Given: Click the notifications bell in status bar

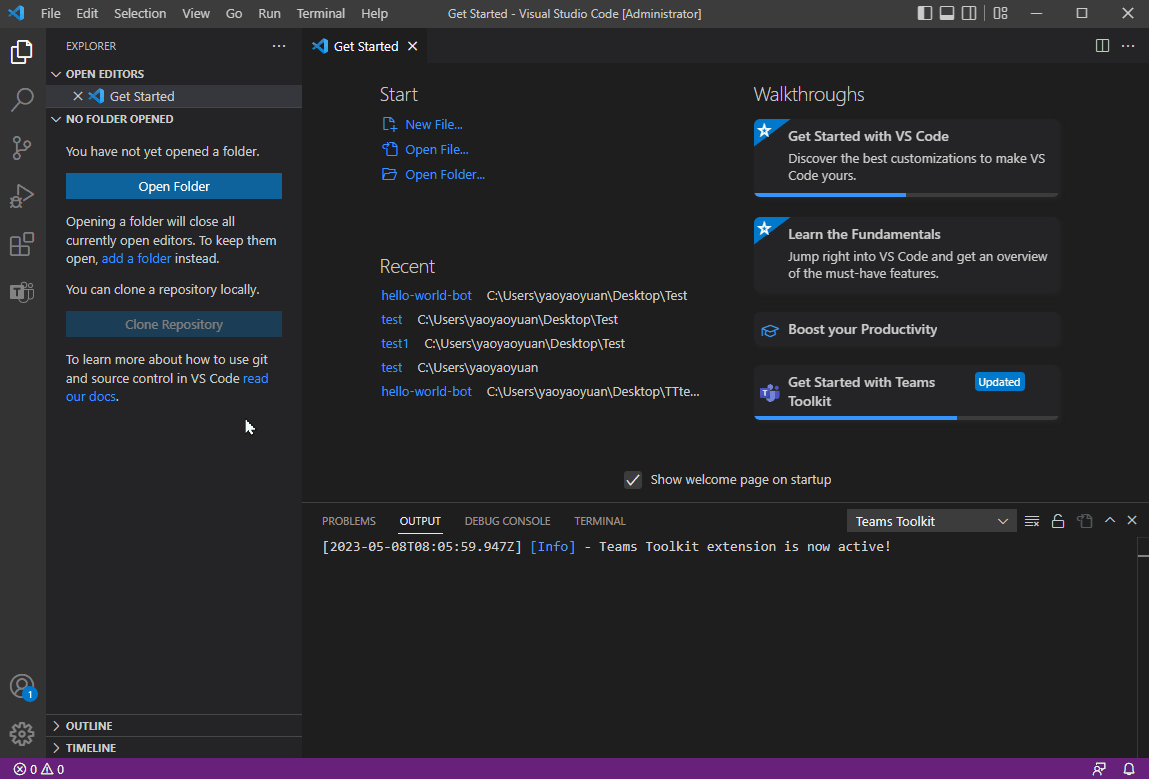Looking at the screenshot, I should point(1129,769).
